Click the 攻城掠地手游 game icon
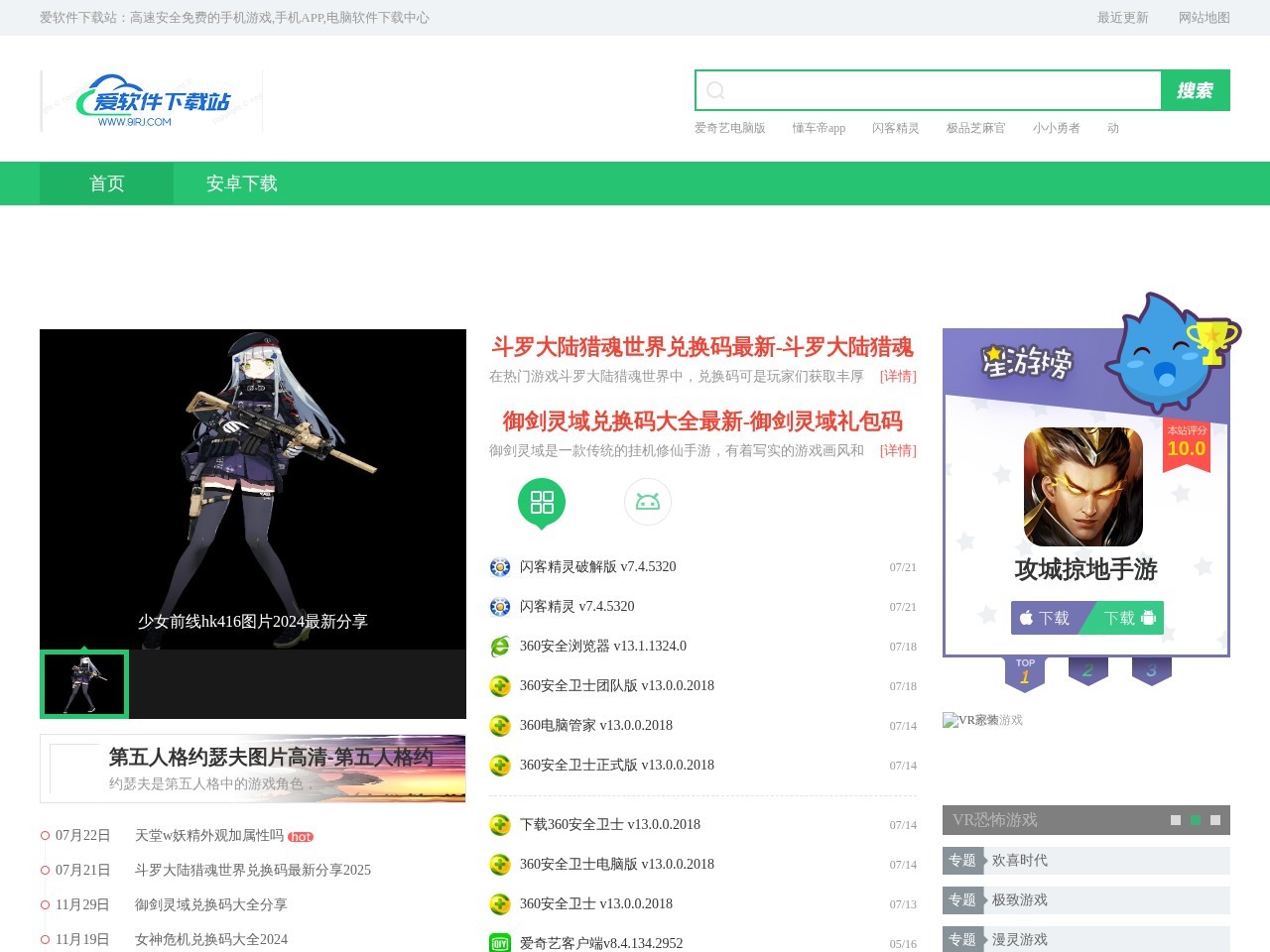The height and width of the screenshot is (952, 1270). pyautogui.click(x=1083, y=487)
